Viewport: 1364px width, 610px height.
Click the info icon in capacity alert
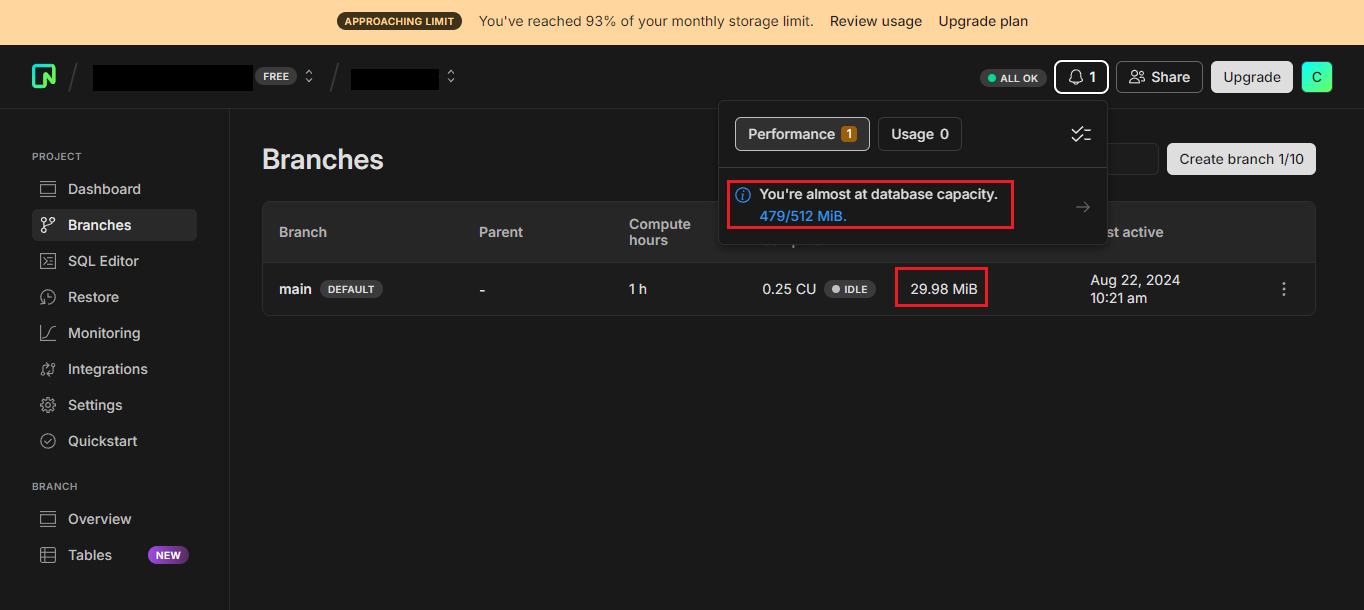click(743, 195)
